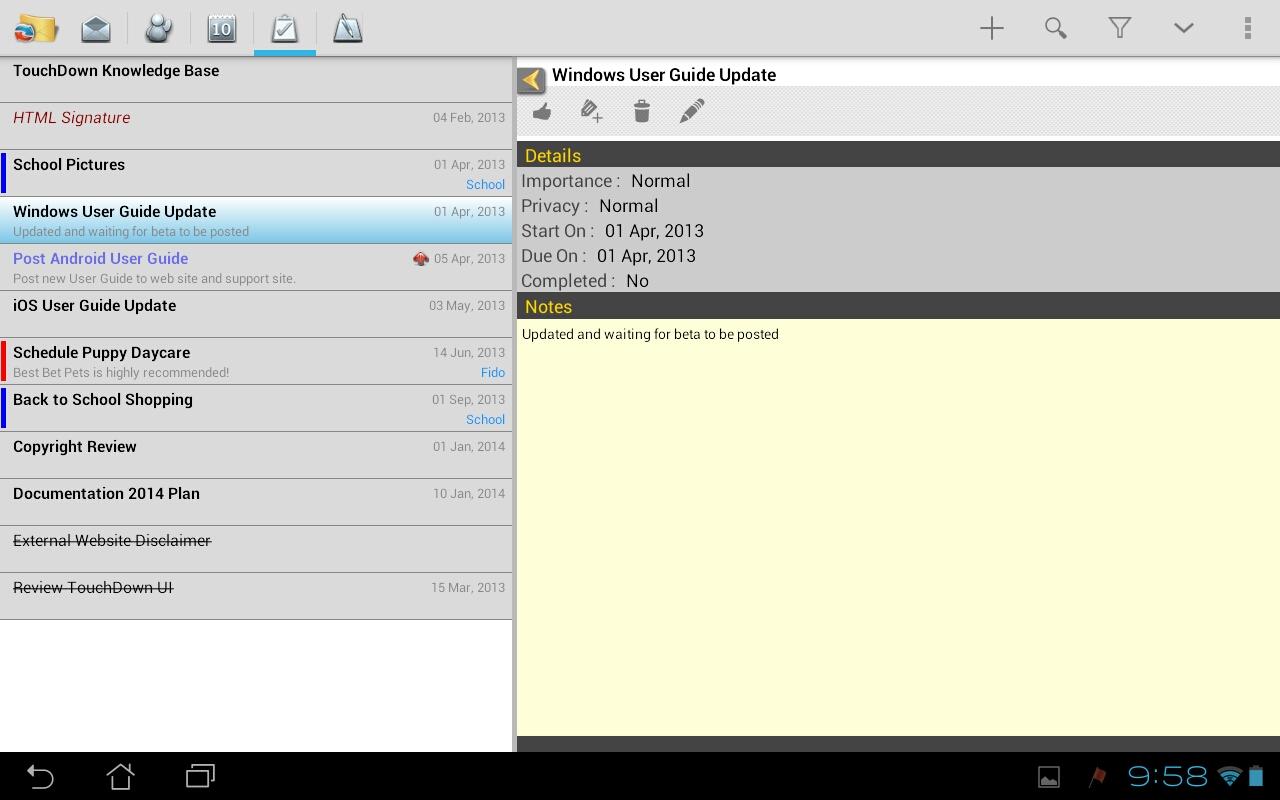Viewport: 1280px width, 800px height.
Task: Click the 9:58 system clock
Action: click(1167, 776)
